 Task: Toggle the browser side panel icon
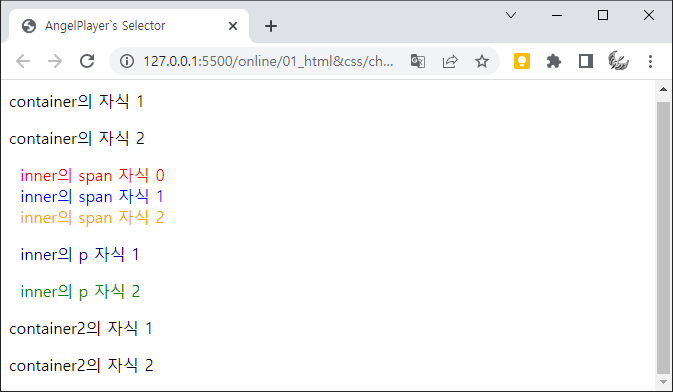pyautogui.click(x=586, y=61)
